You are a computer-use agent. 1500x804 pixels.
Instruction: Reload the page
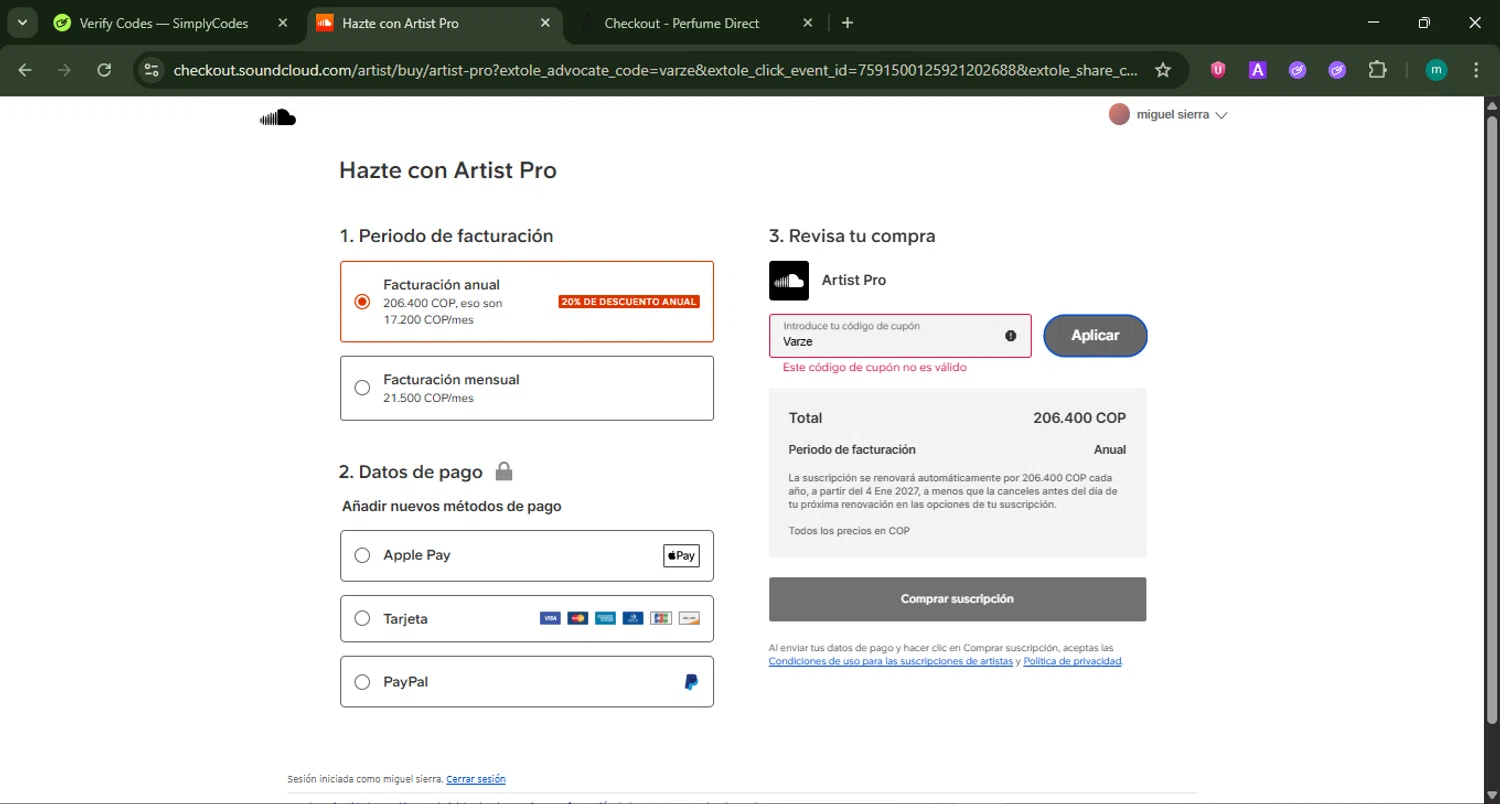(x=104, y=70)
